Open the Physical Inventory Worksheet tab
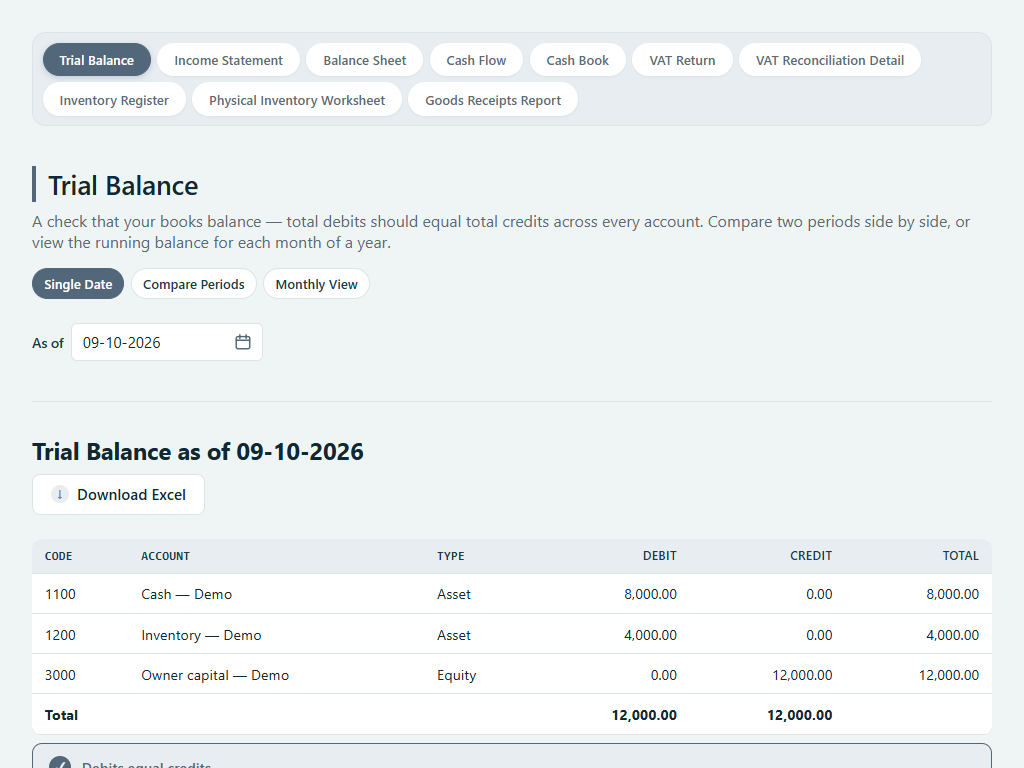The image size is (1024, 768). pos(297,100)
